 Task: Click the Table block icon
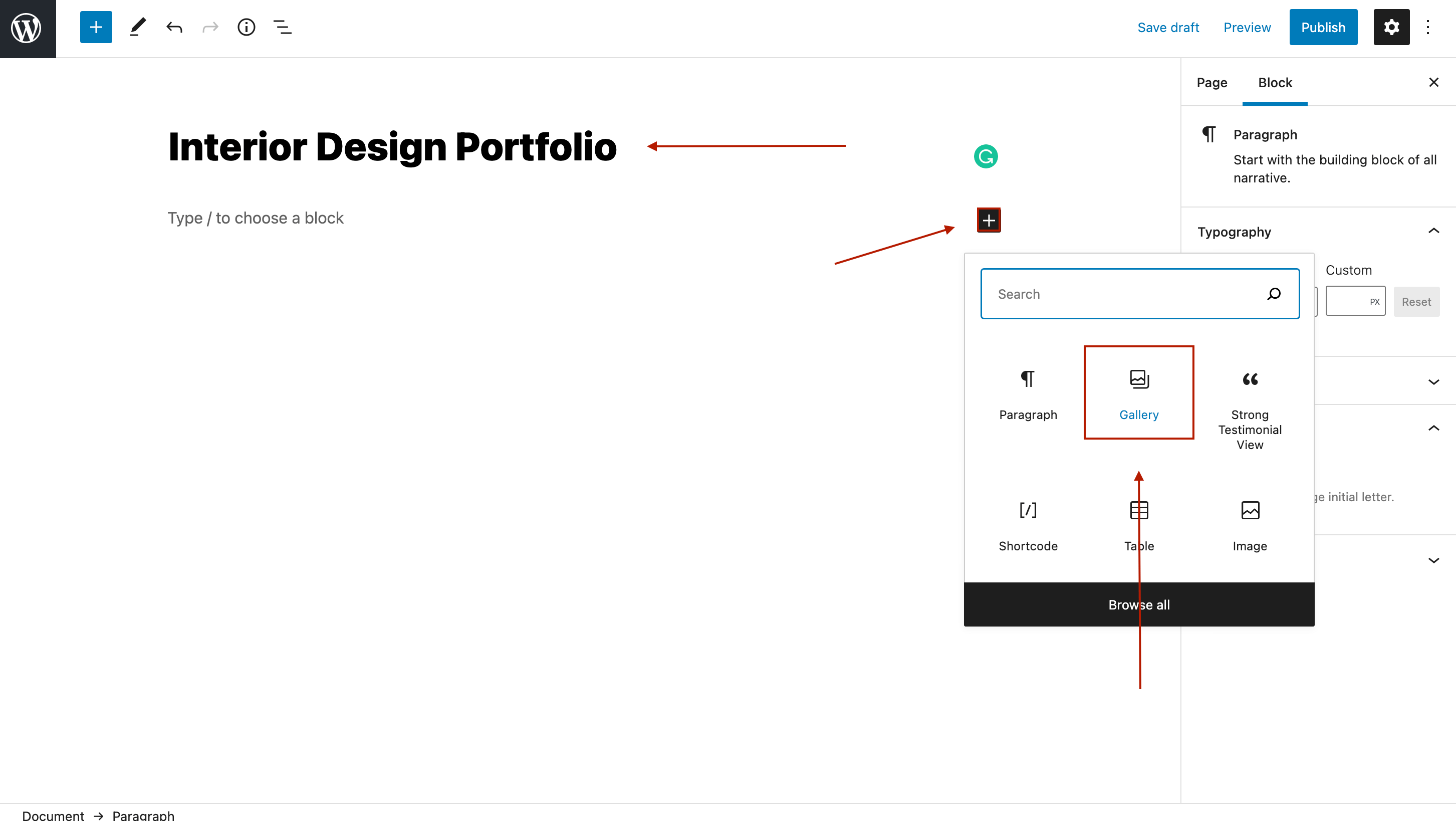click(1139, 510)
